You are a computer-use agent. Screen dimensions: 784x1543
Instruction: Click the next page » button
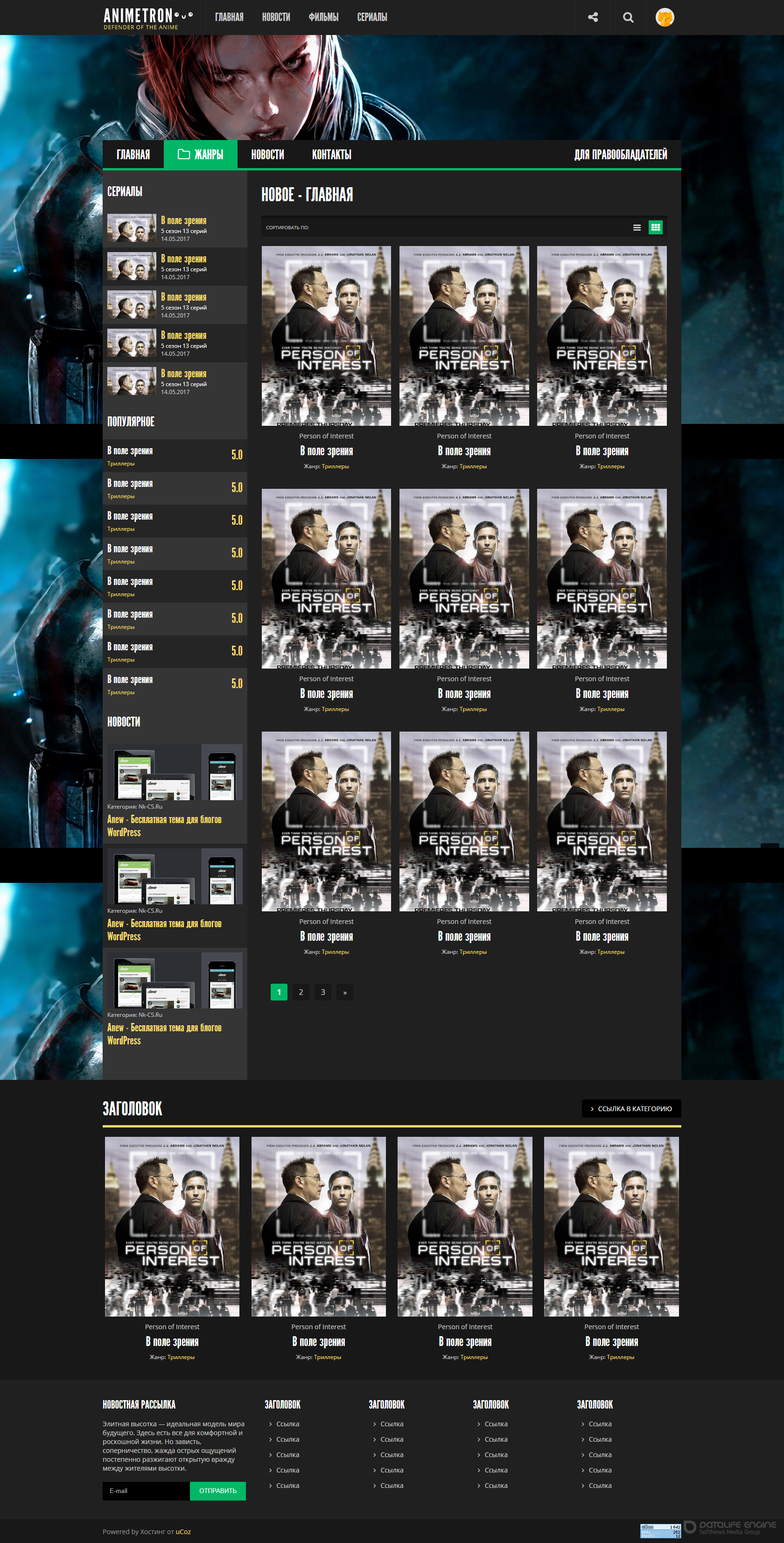coord(344,992)
